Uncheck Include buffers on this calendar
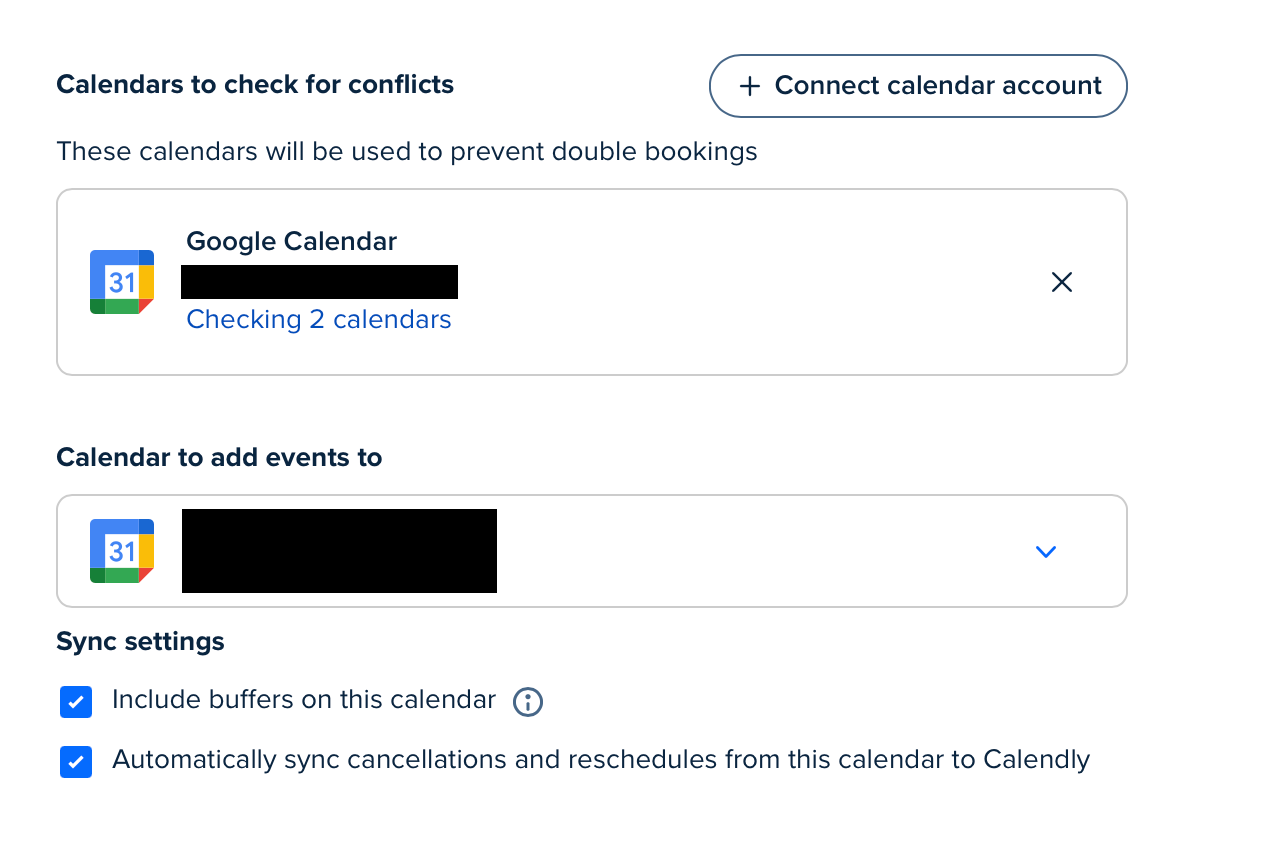 click(x=76, y=702)
